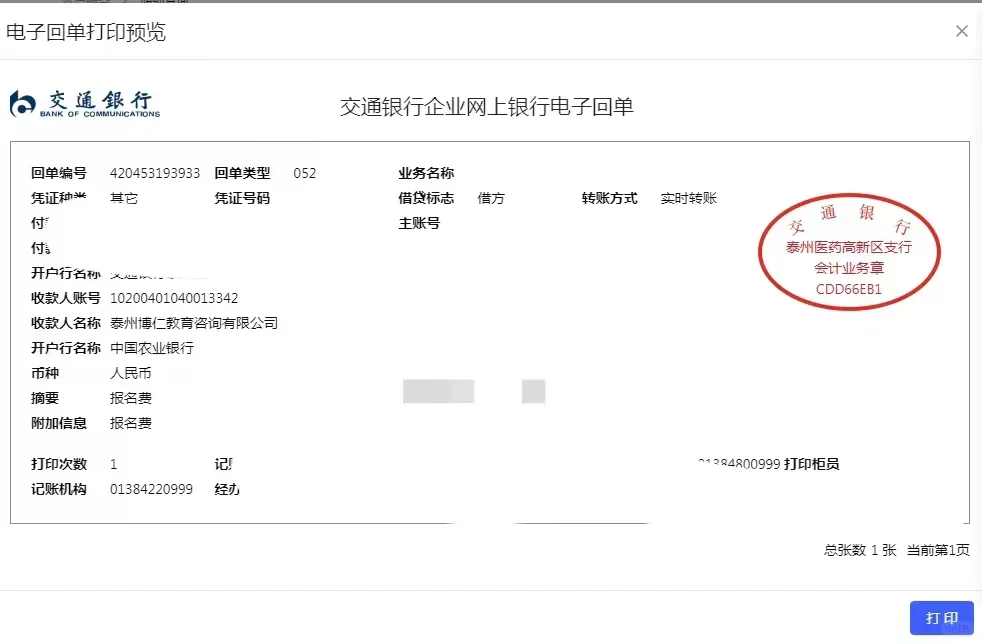
Task: Click the heading 交通银行企业网上银行电子回单
Action: (x=487, y=107)
